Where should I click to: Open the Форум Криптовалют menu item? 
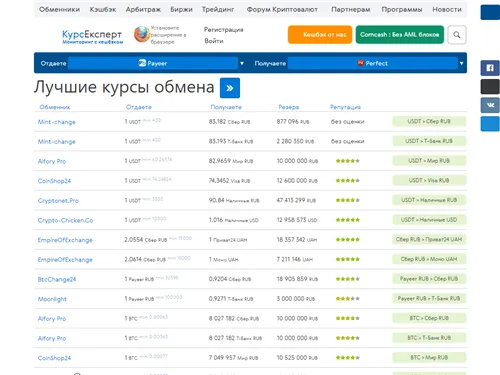[282, 9]
